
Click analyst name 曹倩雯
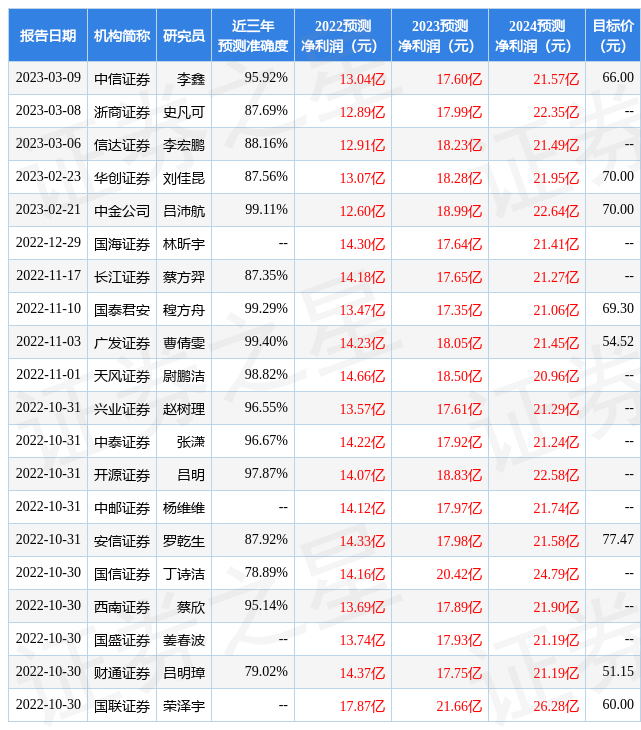point(184,343)
